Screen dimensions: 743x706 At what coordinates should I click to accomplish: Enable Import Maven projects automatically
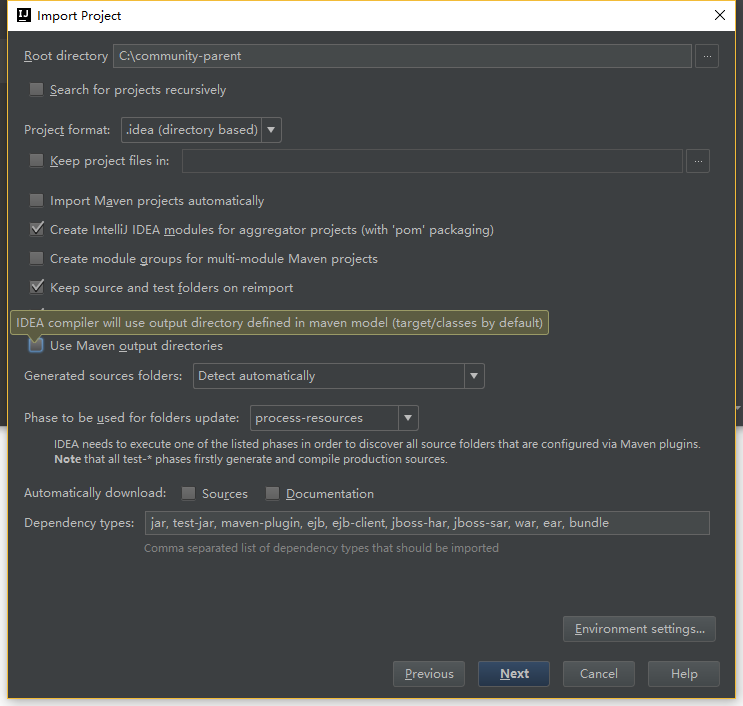tap(36, 200)
